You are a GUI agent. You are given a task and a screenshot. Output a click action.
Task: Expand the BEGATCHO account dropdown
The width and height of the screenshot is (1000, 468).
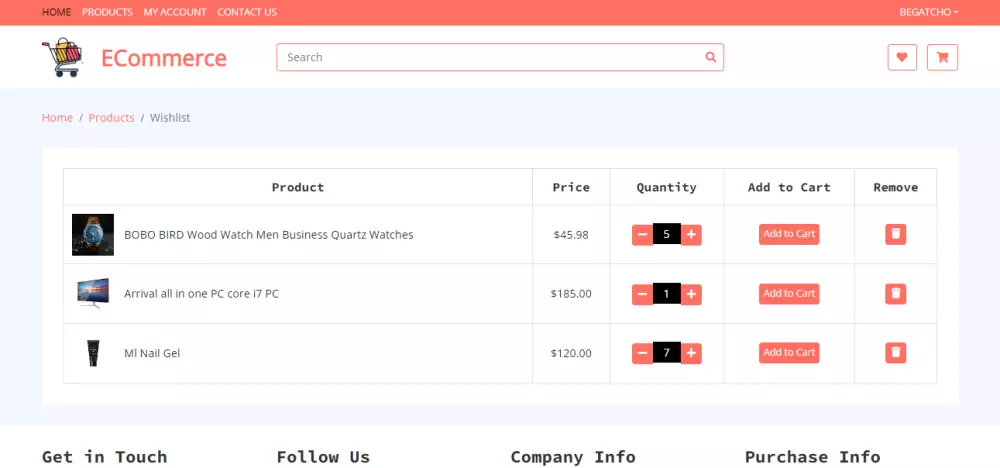pos(929,12)
